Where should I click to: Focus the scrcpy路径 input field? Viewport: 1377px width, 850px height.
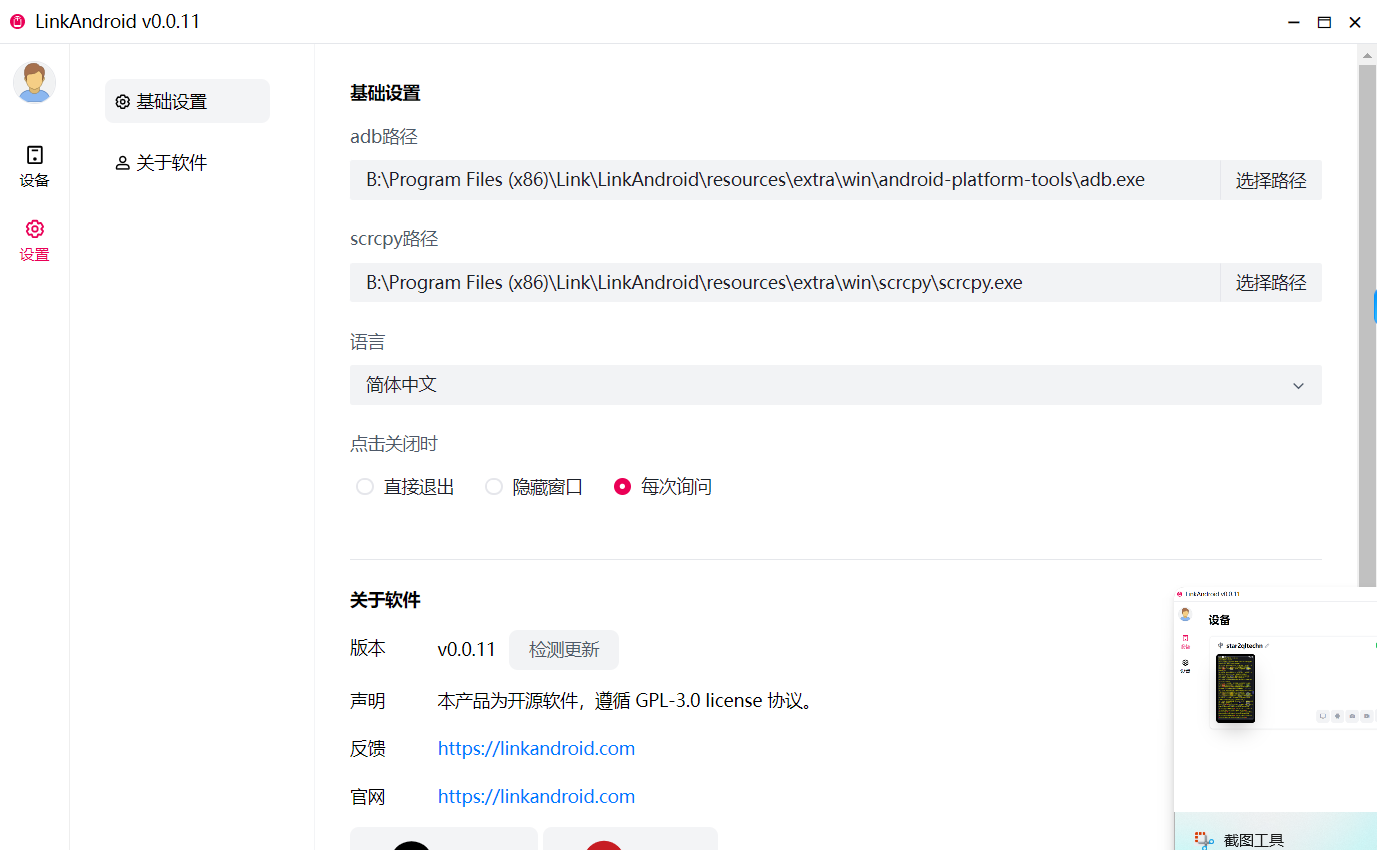click(x=785, y=282)
